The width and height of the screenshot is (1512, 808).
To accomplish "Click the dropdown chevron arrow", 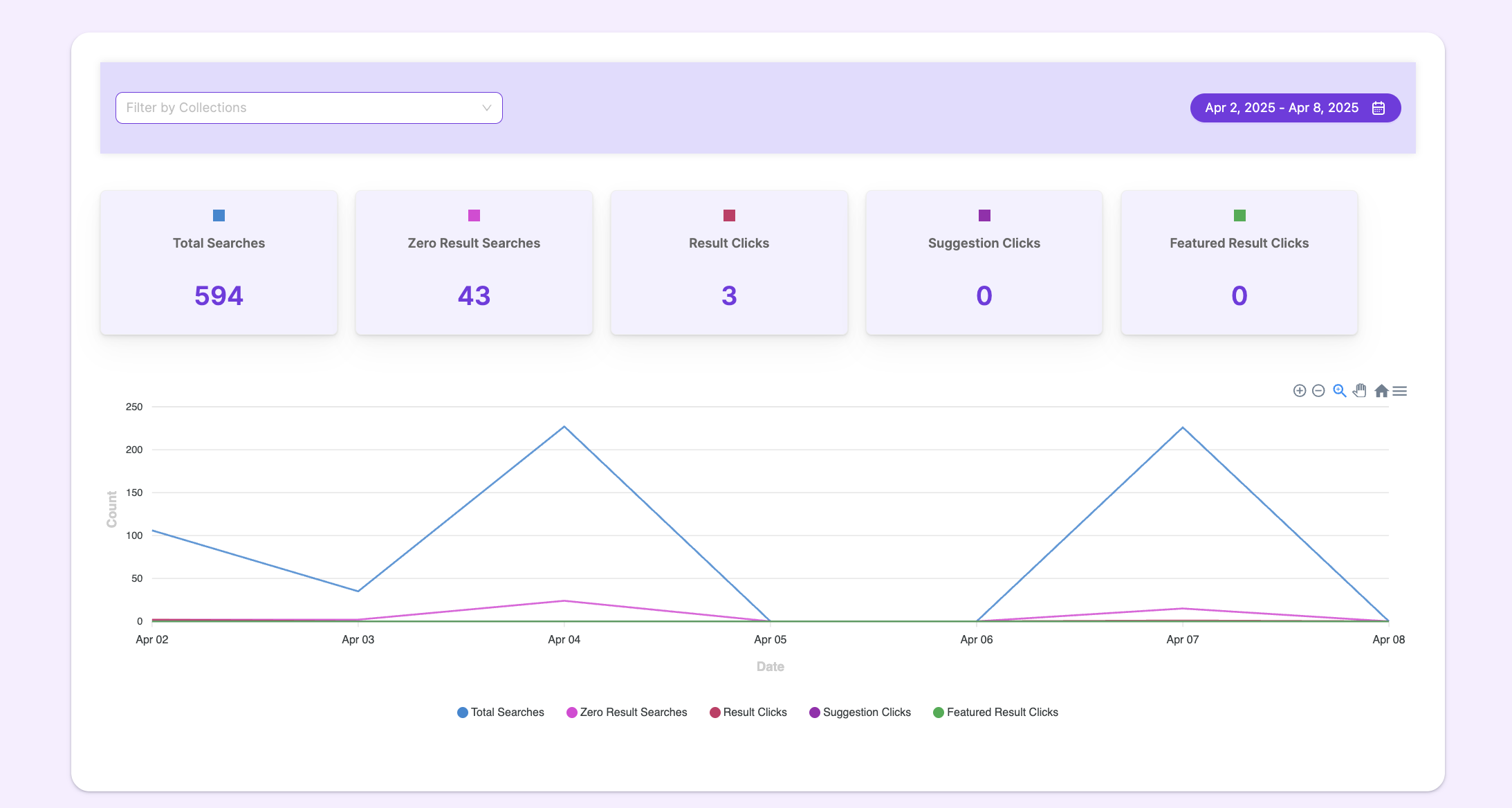I will click(x=486, y=108).
